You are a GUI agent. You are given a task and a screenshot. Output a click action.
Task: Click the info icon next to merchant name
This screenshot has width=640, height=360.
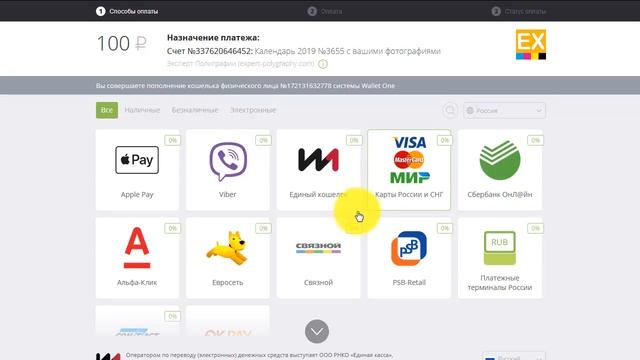323,64
